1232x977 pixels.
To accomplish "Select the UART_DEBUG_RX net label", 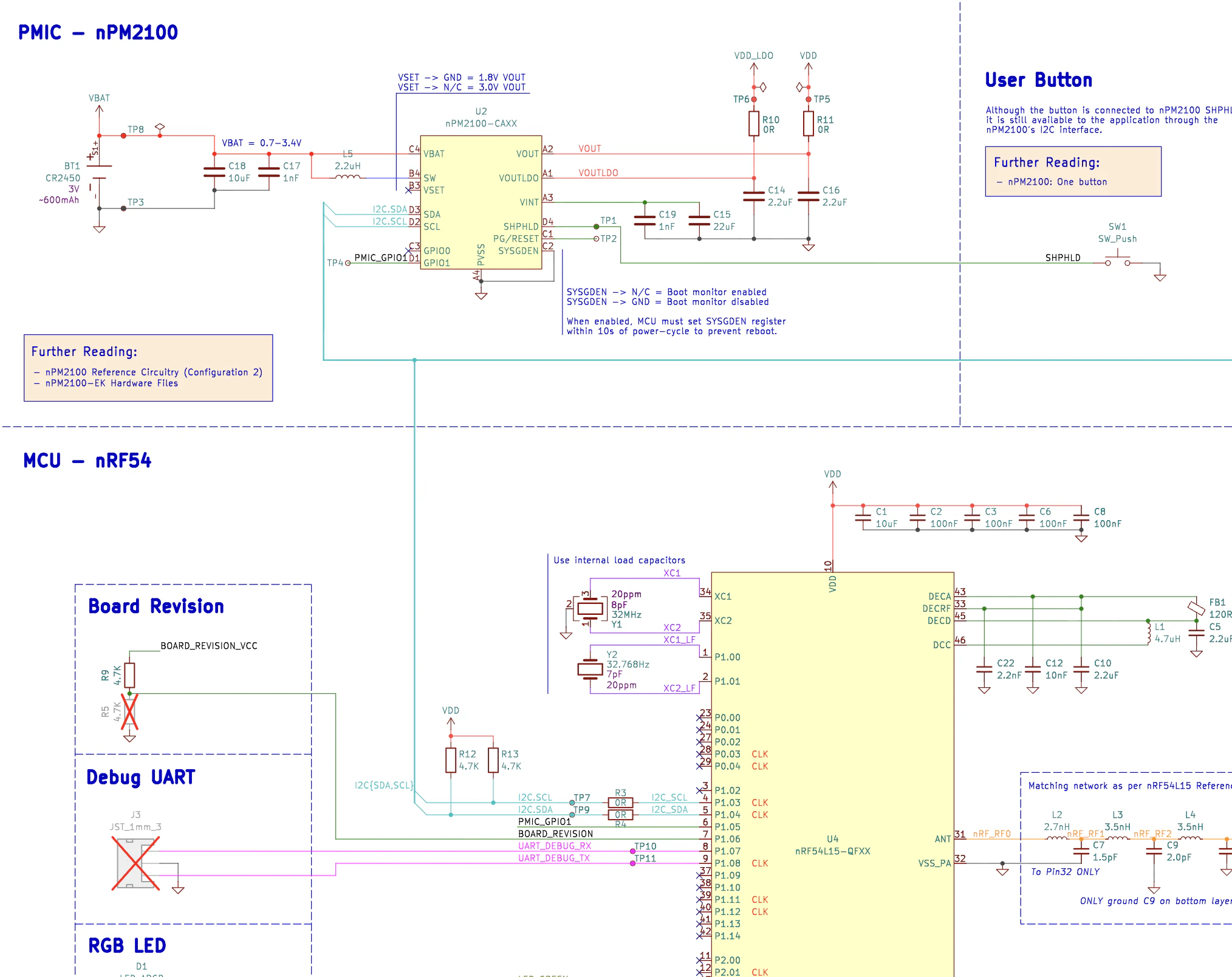I will click(x=555, y=846).
